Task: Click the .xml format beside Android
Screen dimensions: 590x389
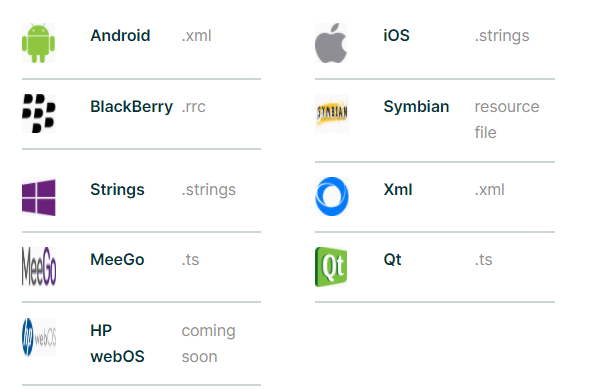Action: 196,36
